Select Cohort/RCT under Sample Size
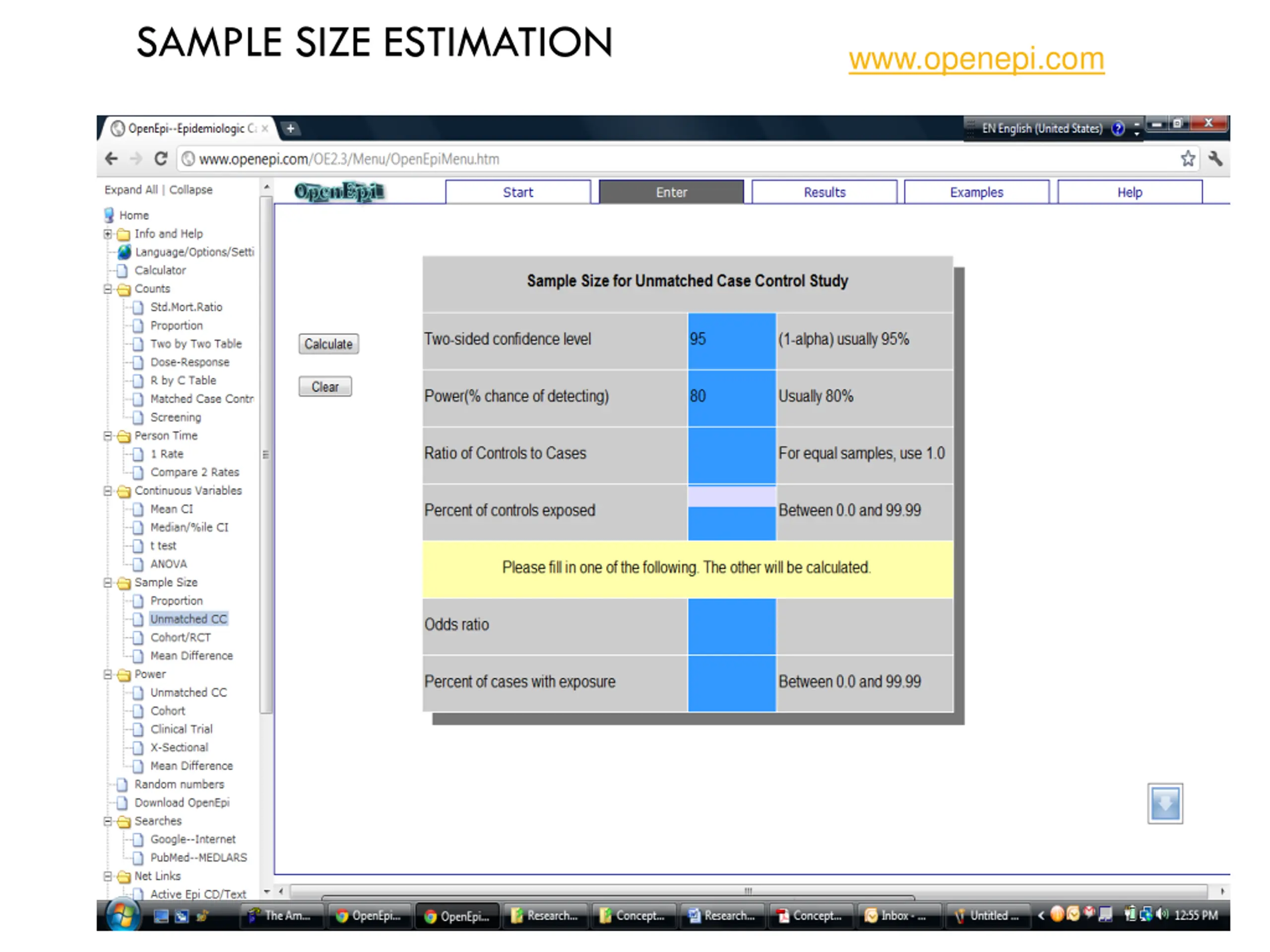Screen dimensions: 1270x952 (x=180, y=638)
